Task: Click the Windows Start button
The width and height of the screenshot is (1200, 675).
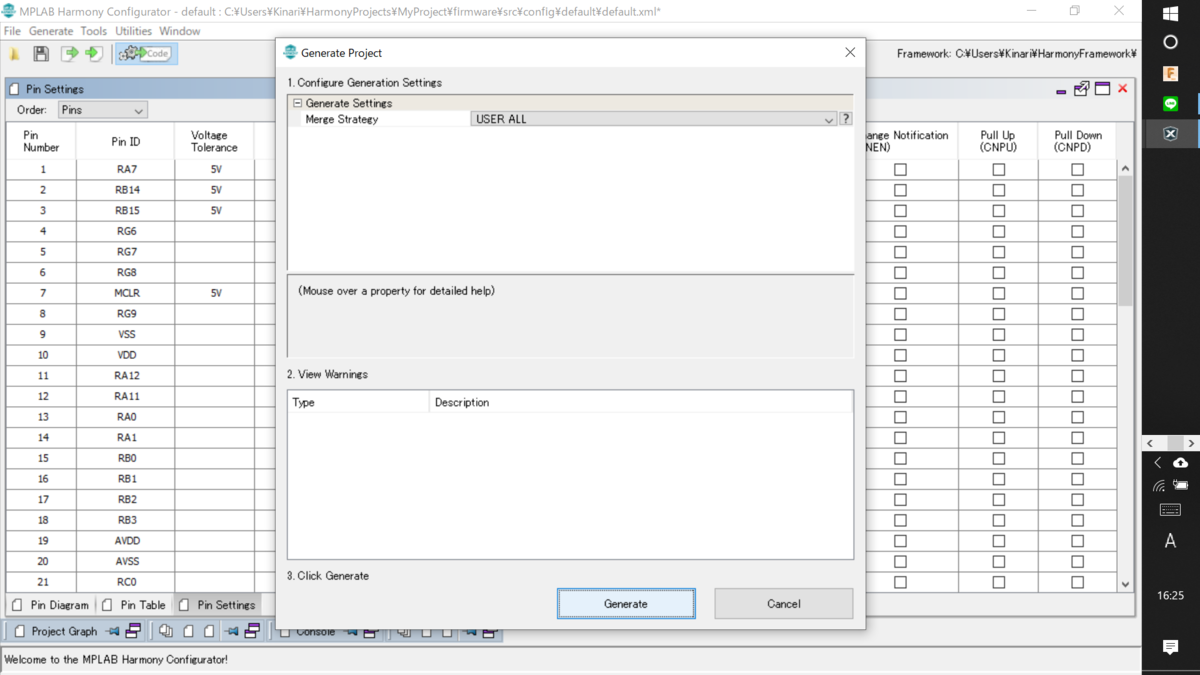Action: tap(1171, 14)
